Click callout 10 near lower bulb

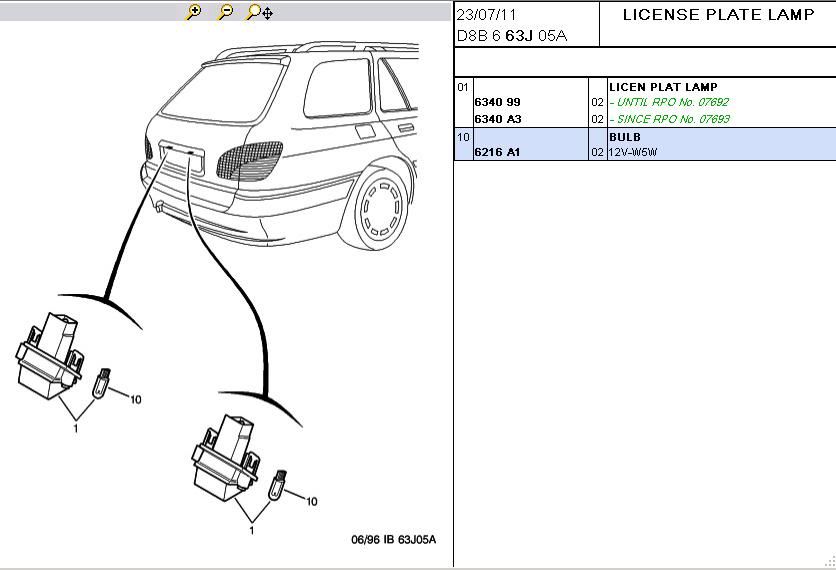[x=311, y=501]
